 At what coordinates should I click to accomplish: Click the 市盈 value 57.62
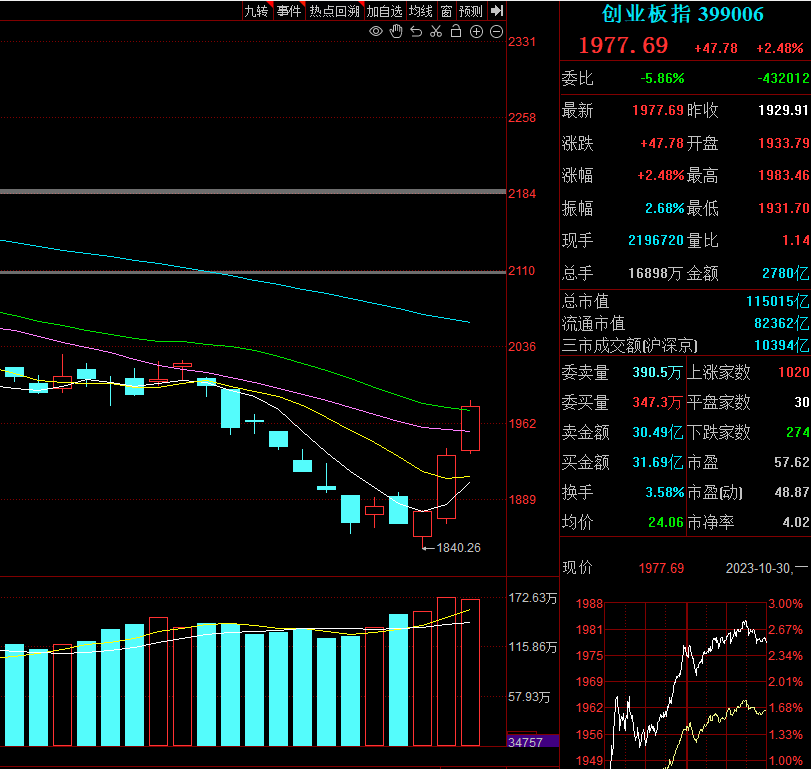791,462
